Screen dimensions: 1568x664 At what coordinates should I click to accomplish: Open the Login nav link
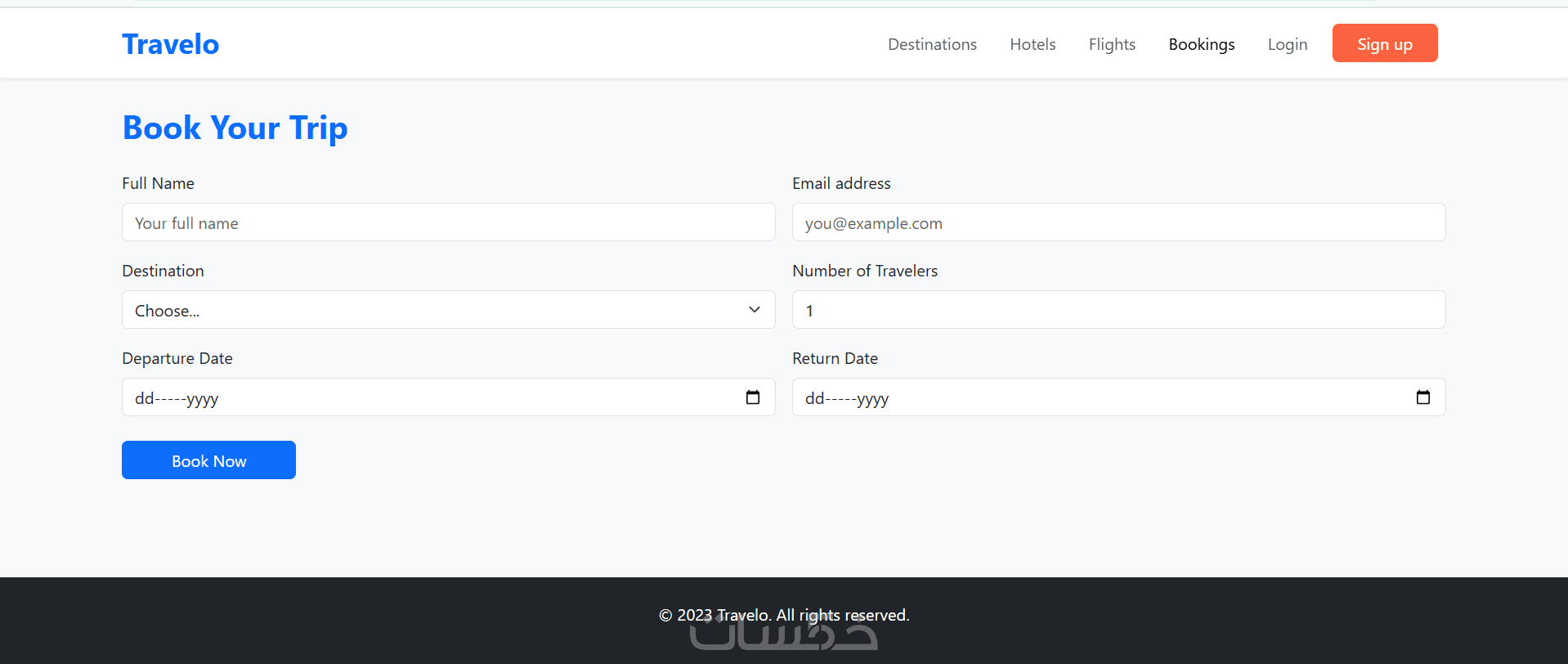(x=1288, y=44)
